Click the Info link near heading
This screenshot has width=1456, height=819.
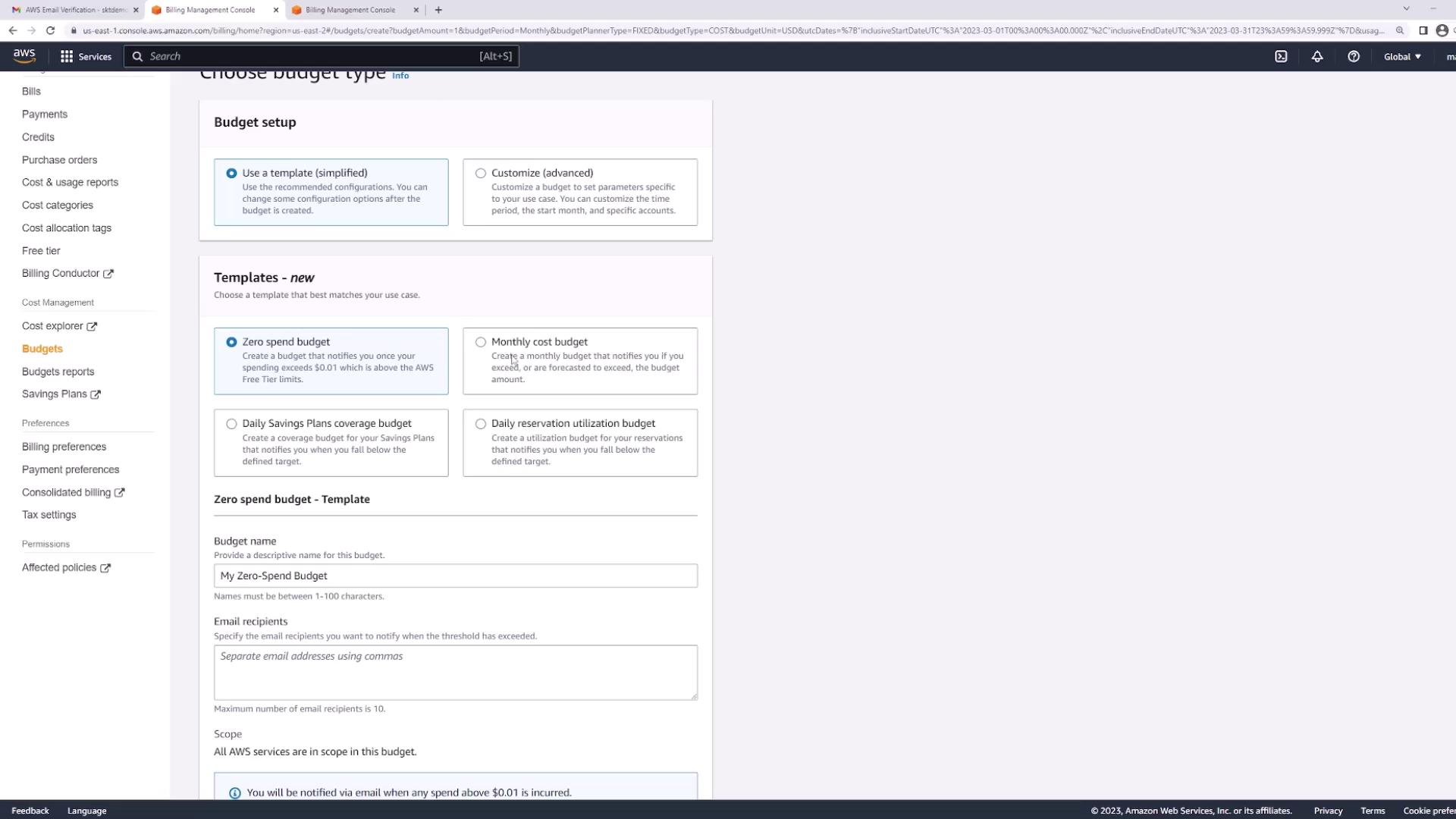(x=400, y=76)
